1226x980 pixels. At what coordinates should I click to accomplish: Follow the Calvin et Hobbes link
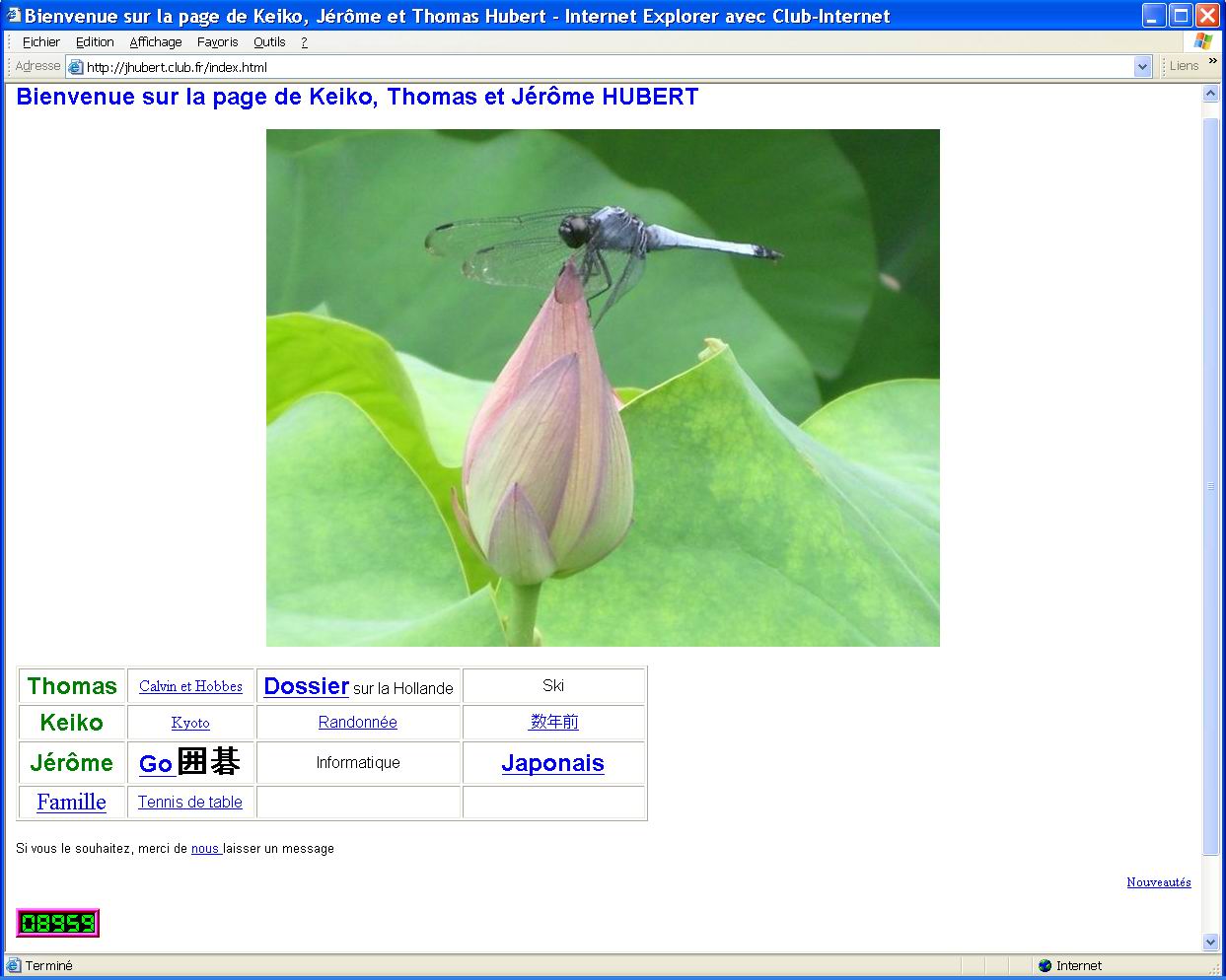pyautogui.click(x=190, y=686)
